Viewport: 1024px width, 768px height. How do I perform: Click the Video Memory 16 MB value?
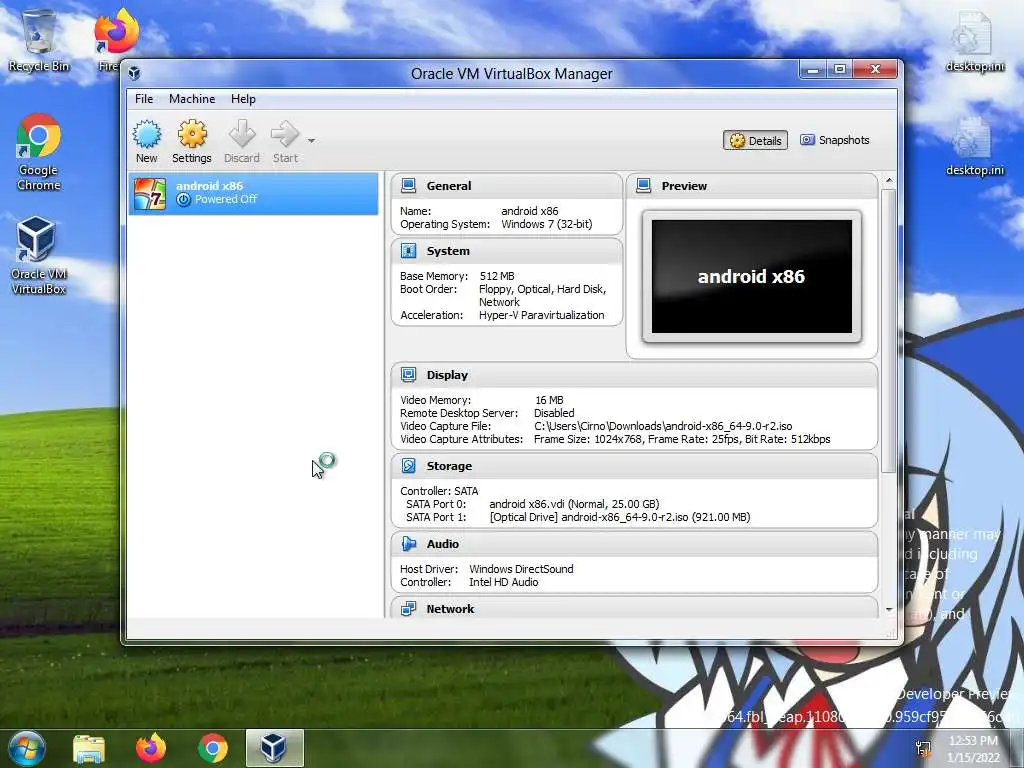(x=549, y=400)
